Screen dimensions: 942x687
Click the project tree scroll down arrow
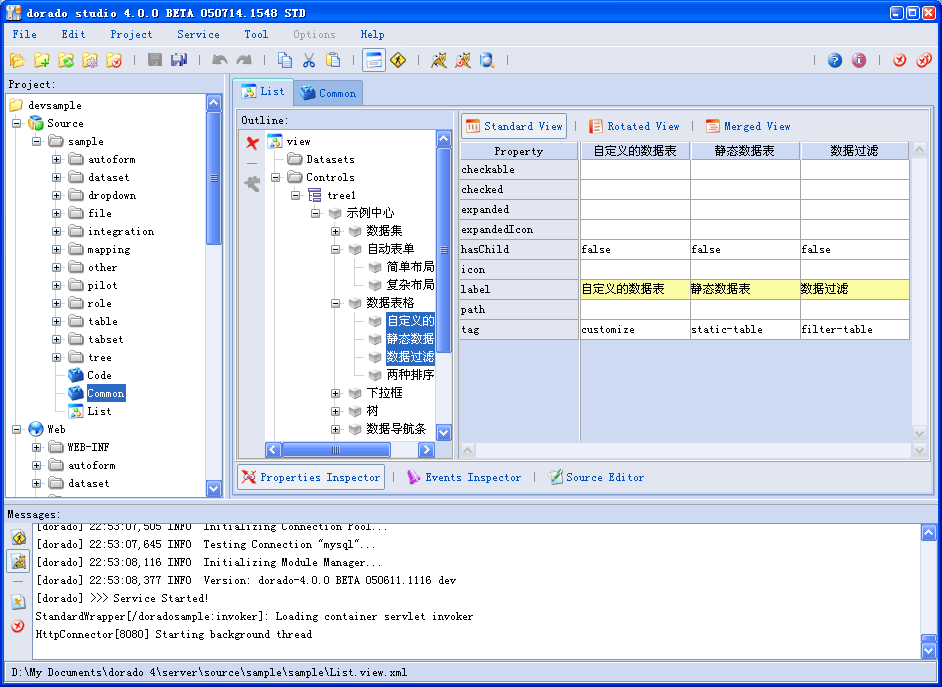coord(214,488)
